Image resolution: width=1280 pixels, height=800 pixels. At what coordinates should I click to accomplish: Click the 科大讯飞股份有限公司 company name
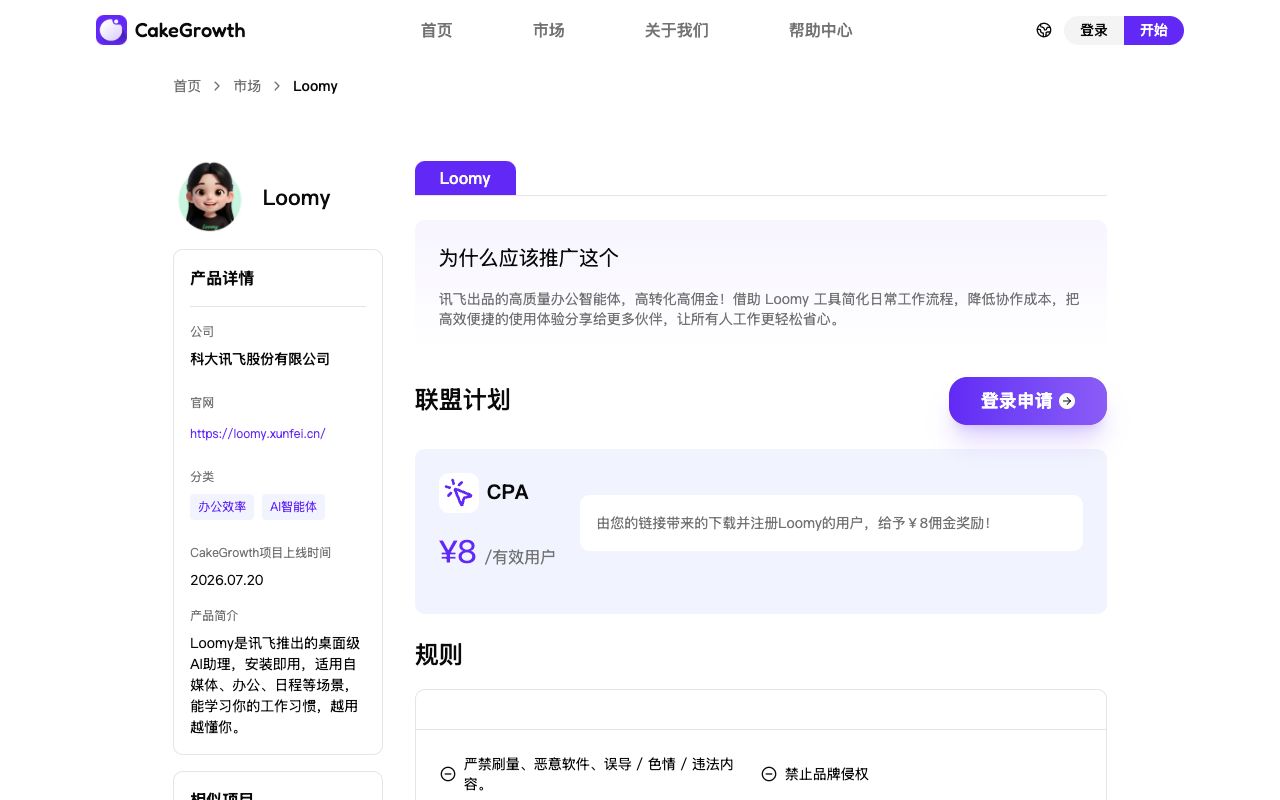pos(260,359)
